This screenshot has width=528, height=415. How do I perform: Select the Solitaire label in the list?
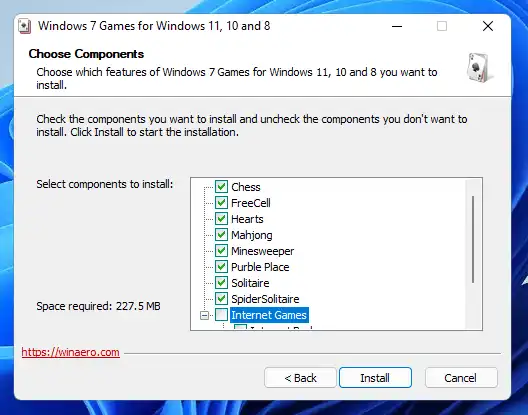click(250, 283)
